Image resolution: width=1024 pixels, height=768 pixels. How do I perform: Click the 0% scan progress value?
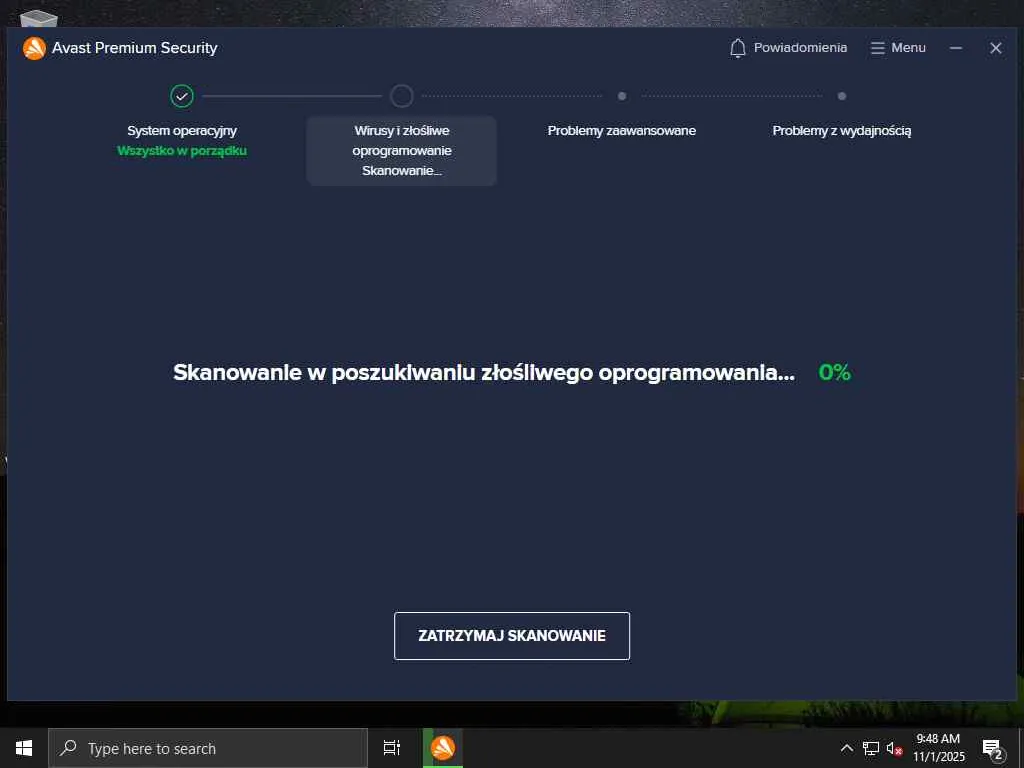click(835, 372)
